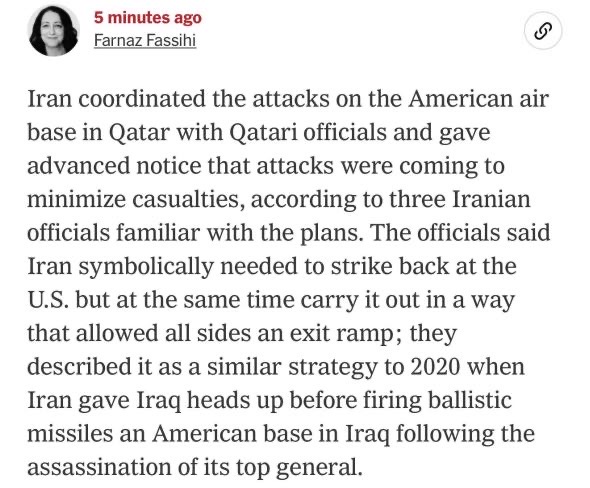Copy the post link via chain icon
590x488 pixels.
click(x=543, y=31)
